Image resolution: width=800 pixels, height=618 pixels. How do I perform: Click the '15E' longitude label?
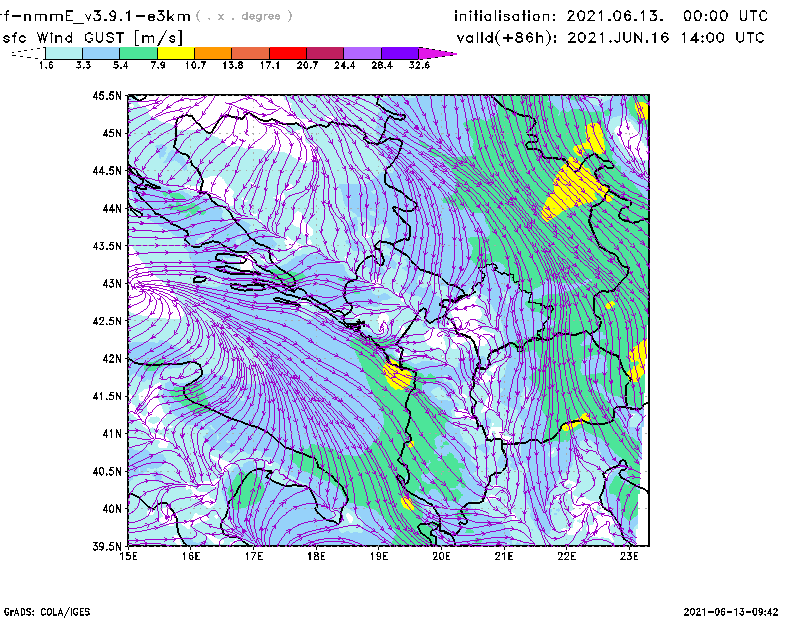click(129, 556)
